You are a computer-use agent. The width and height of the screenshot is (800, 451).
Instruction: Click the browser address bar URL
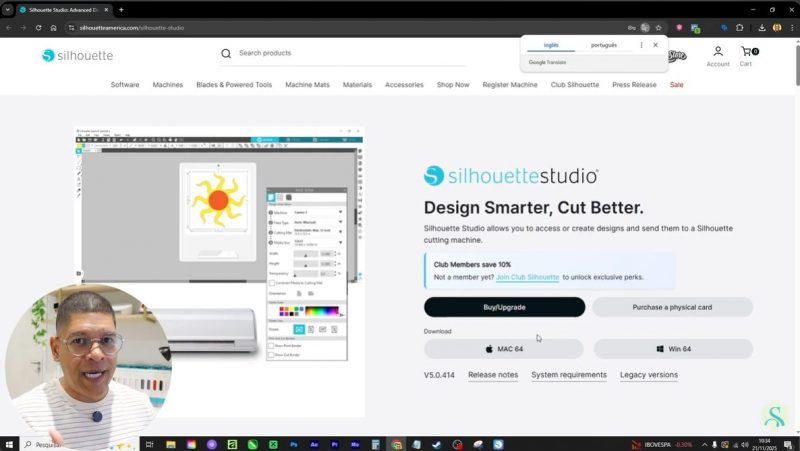132,28
